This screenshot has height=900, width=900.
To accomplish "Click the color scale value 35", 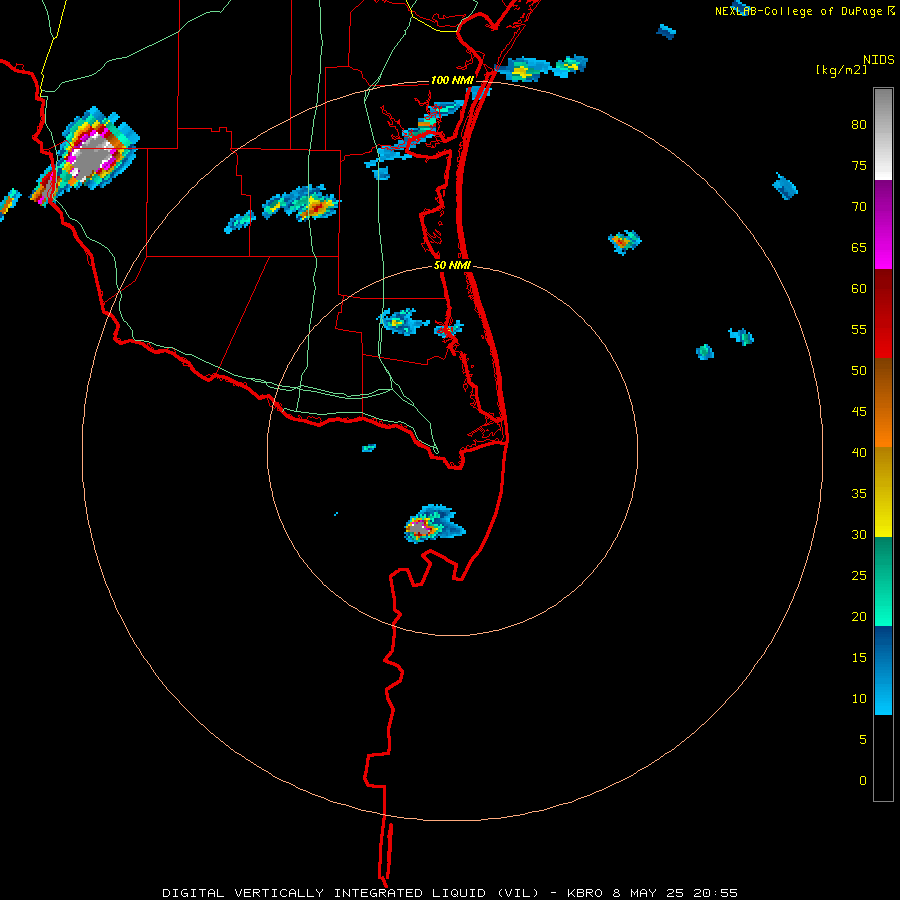I will [859, 494].
